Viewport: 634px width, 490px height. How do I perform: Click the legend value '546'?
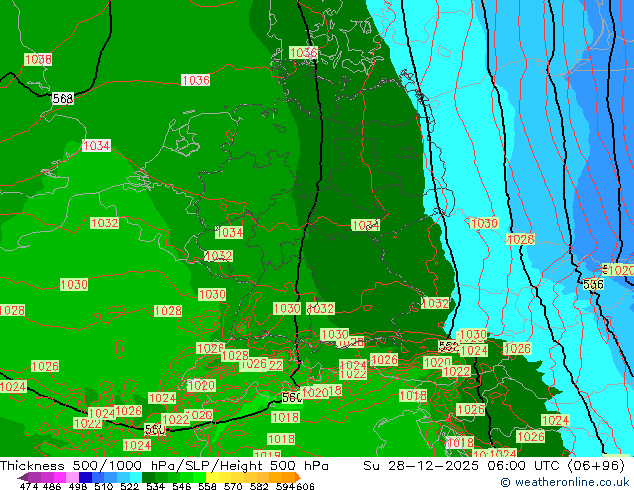181,486
